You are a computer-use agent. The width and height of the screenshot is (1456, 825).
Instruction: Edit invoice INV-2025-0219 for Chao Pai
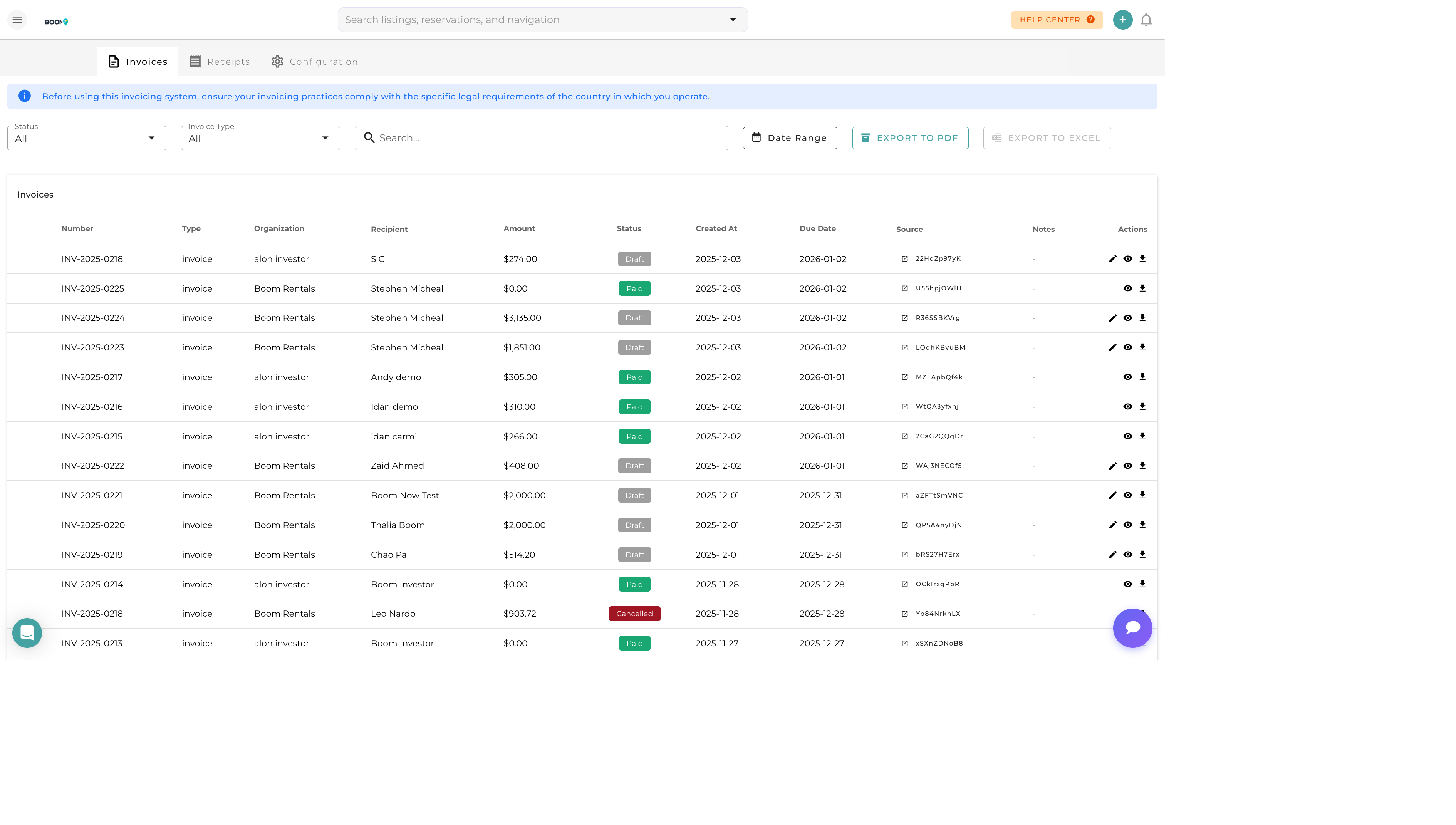click(x=1112, y=555)
